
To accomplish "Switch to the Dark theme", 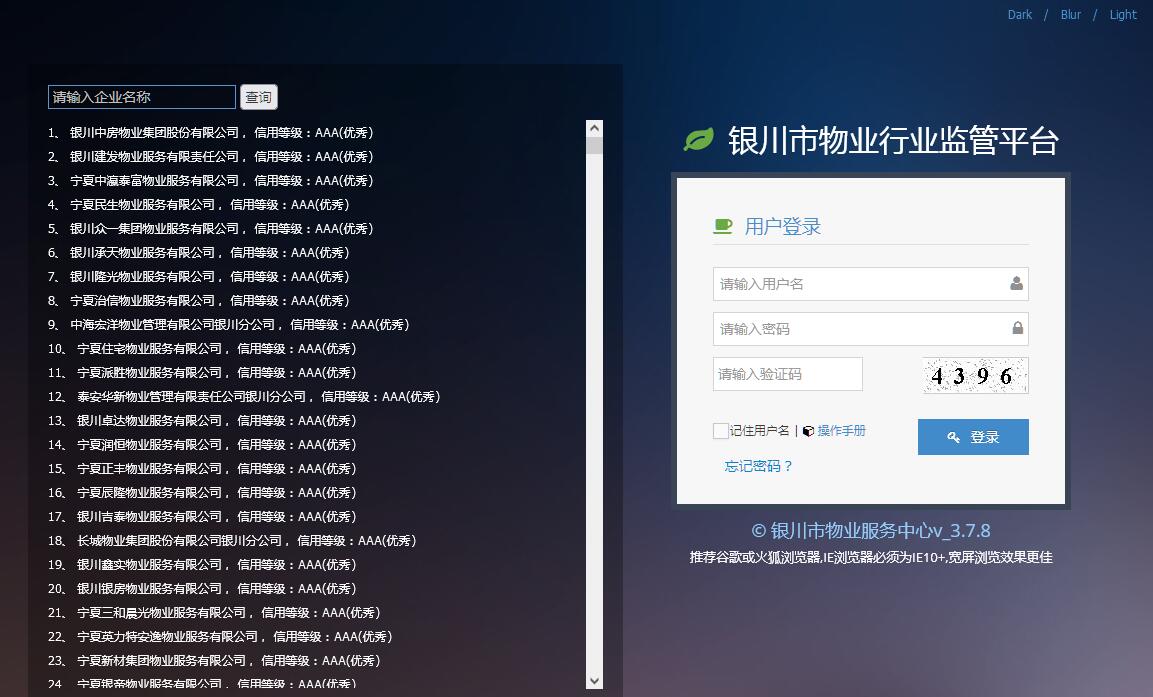I will pyautogui.click(x=1020, y=14).
